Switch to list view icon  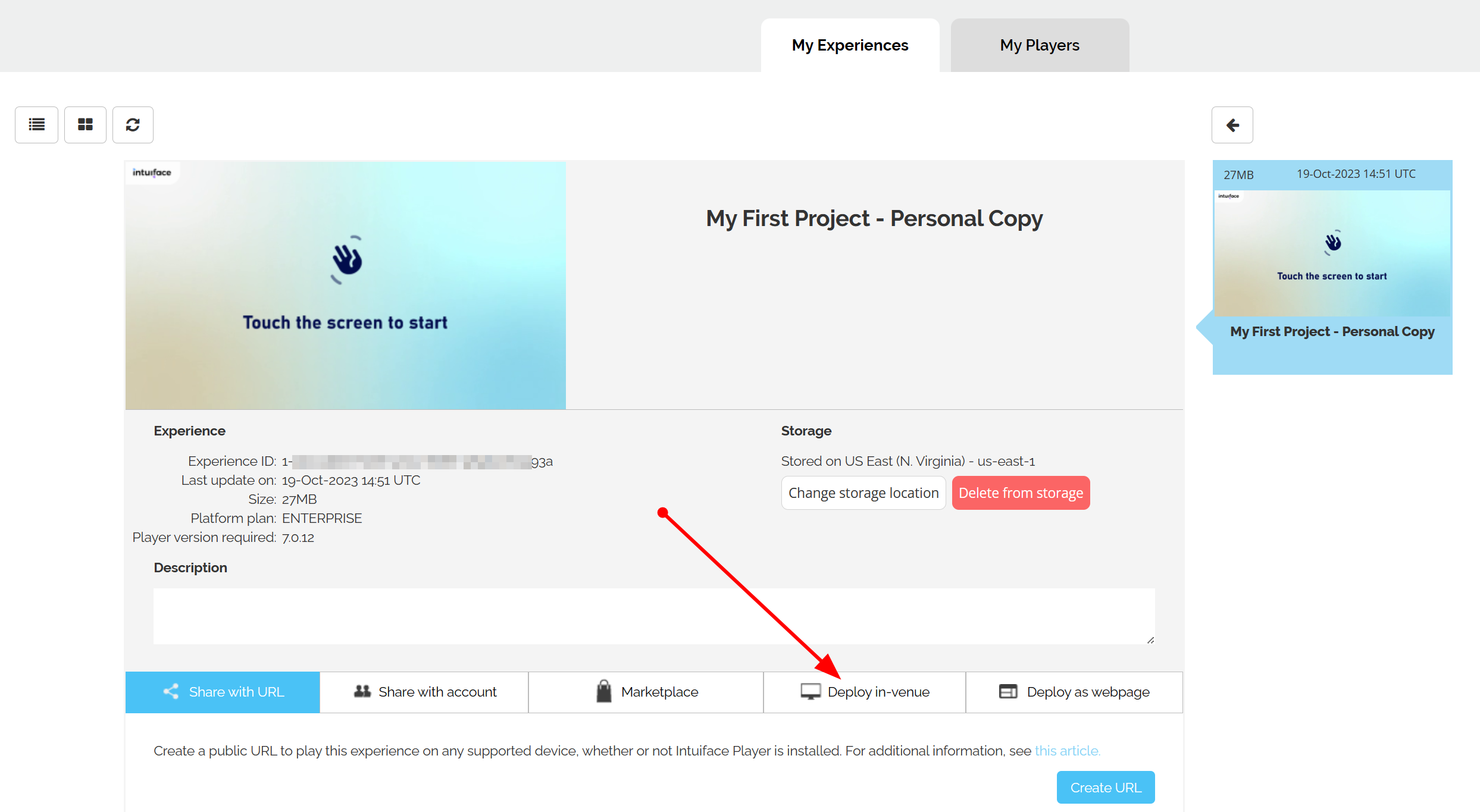coord(37,125)
